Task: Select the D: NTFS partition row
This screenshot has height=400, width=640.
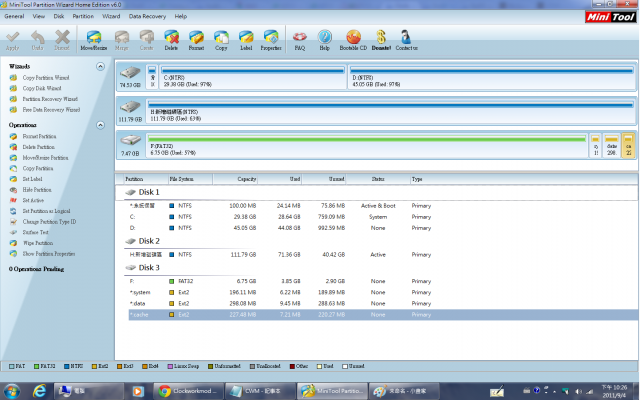Action: coord(383,228)
